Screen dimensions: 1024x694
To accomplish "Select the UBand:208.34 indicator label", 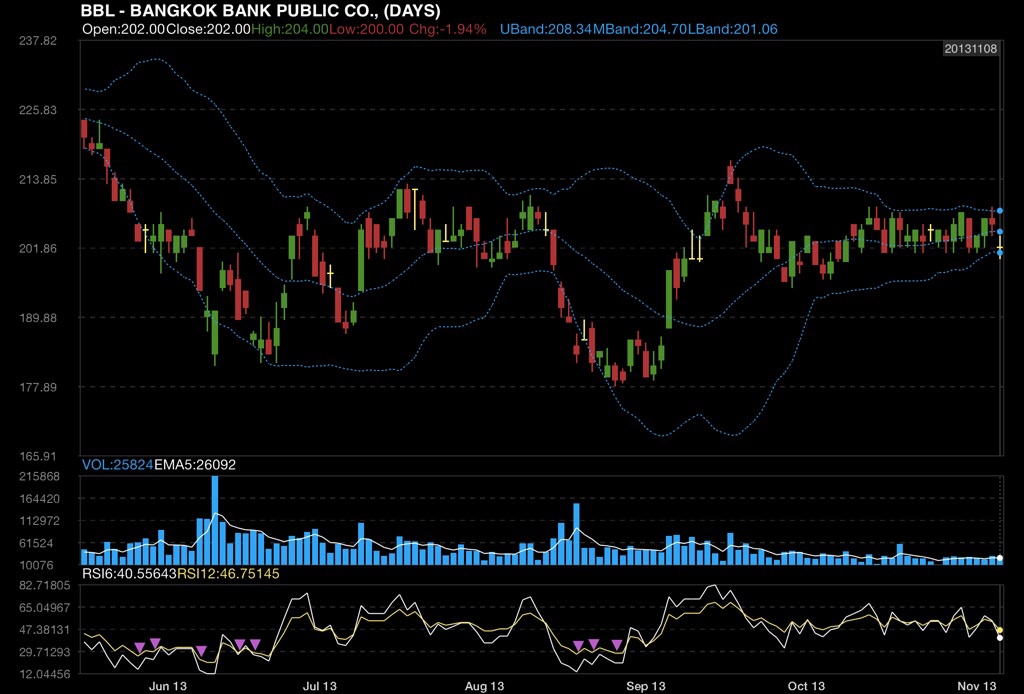I will (x=546, y=29).
